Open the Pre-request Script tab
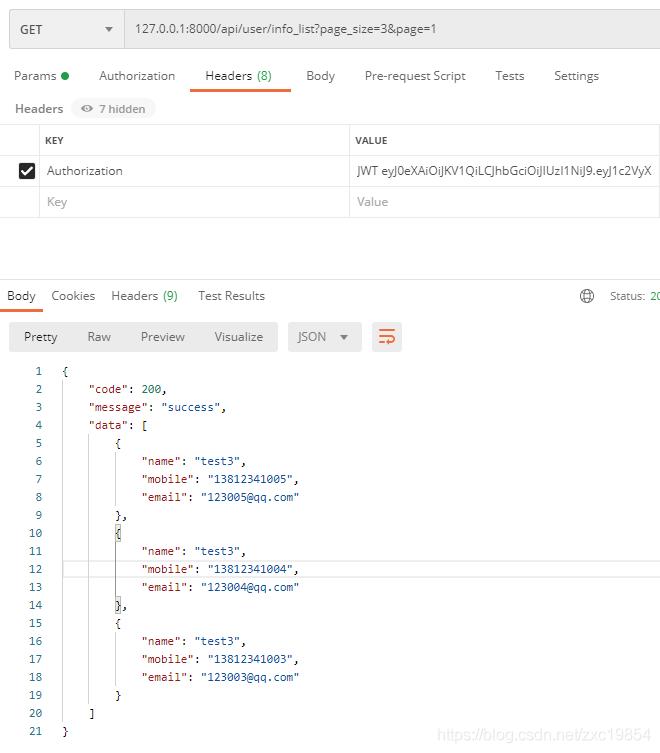Viewport: 660px width, 753px height. [x=415, y=76]
